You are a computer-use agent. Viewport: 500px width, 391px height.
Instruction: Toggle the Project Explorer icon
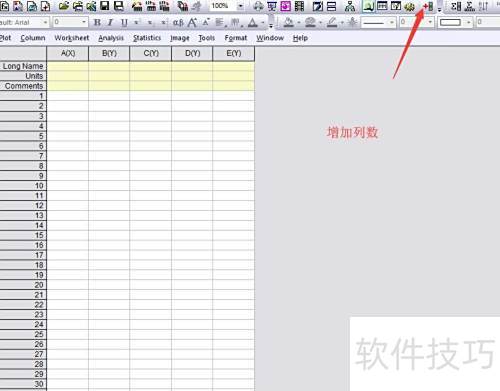click(368, 6)
